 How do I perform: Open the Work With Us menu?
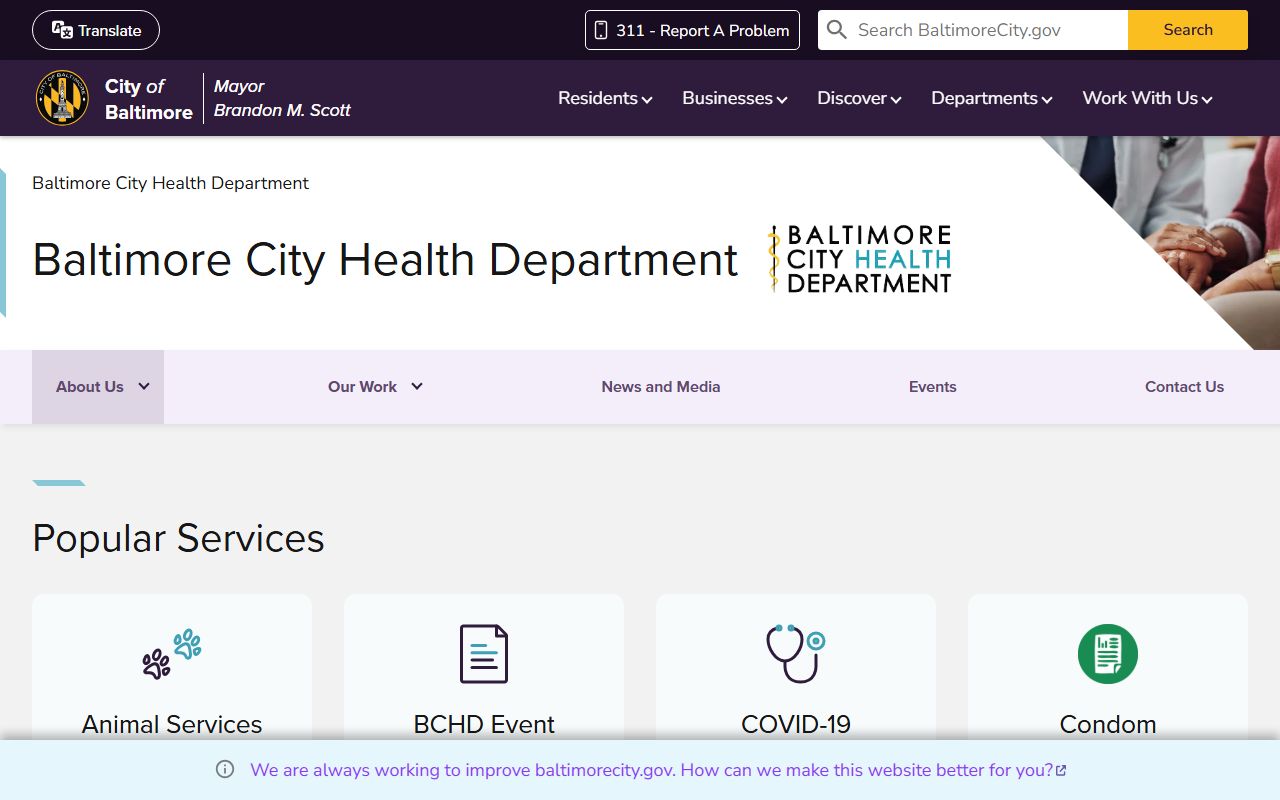[1147, 98]
